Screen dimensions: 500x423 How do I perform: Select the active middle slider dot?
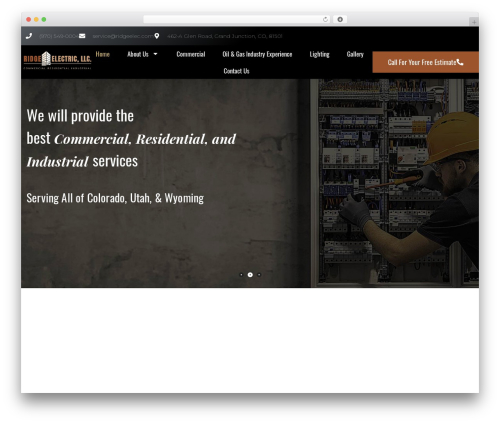tap(250, 275)
